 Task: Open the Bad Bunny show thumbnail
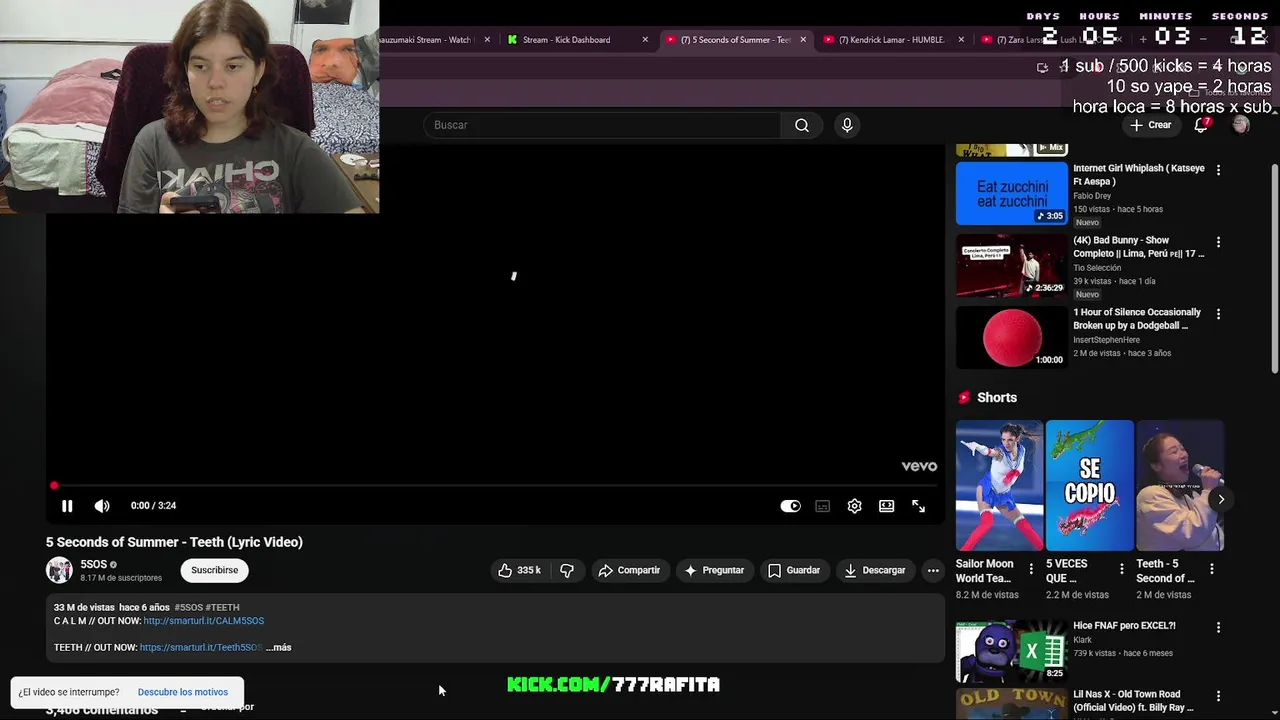(1011, 266)
